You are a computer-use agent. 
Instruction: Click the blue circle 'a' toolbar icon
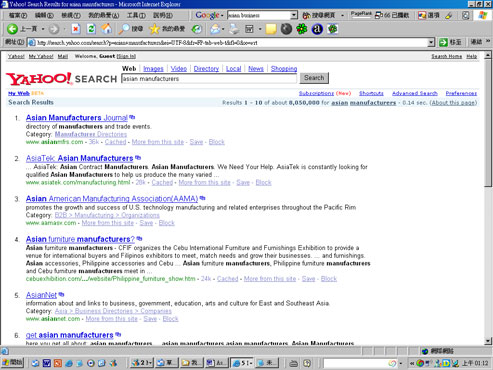317,29
